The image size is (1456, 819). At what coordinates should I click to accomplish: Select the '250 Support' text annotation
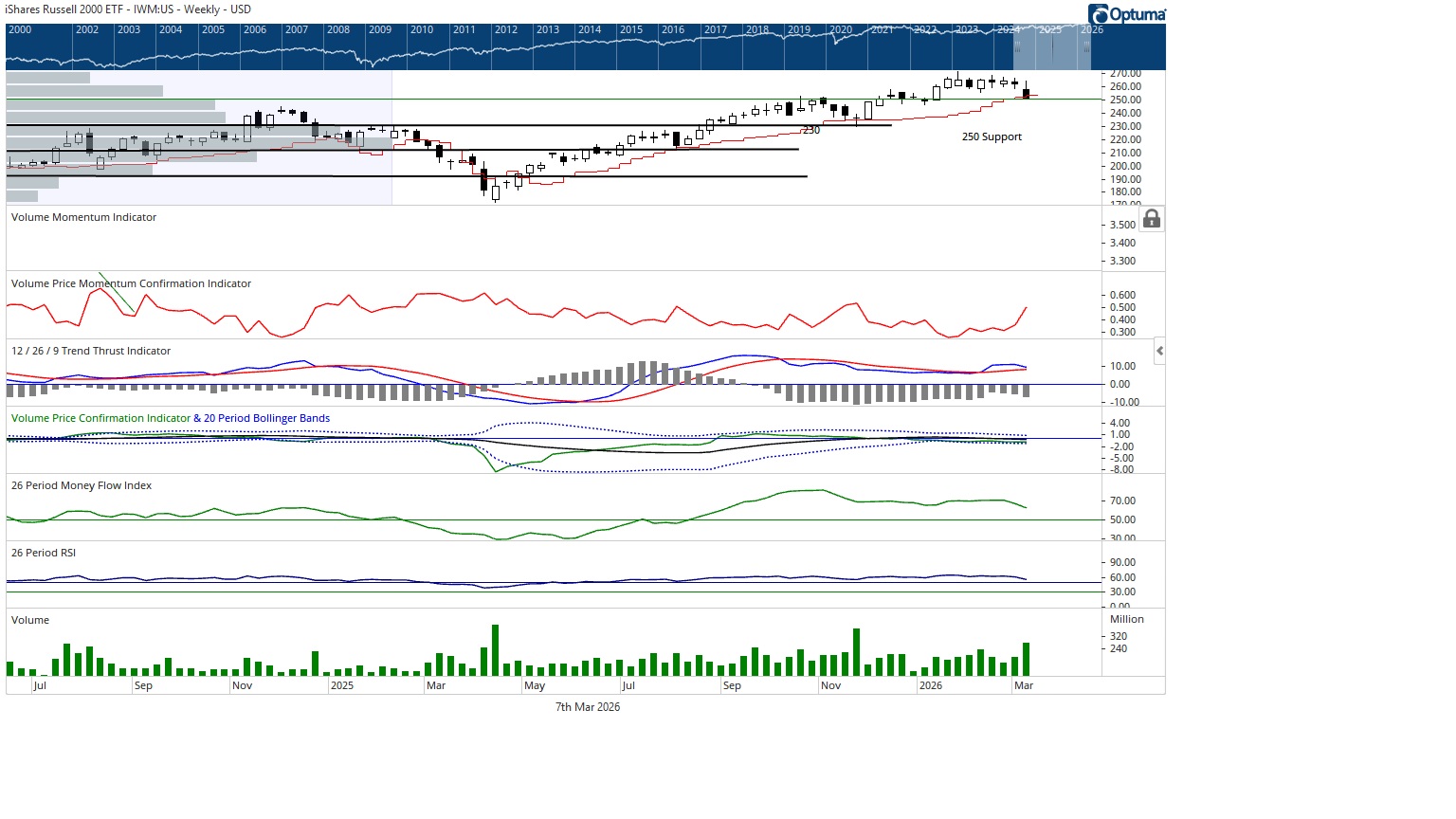click(992, 136)
